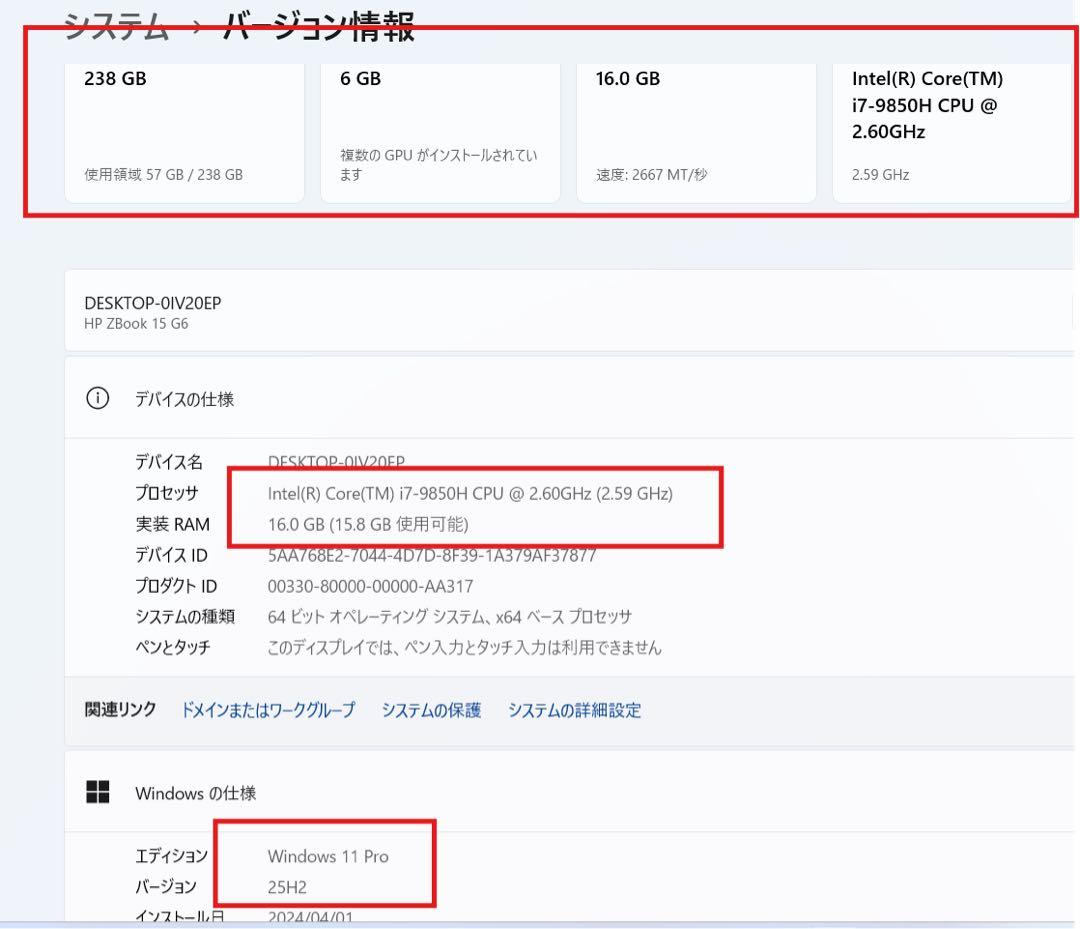Open the 6 GB GPU card
This screenshot has width=1080, height=929.
pos(440,133)
